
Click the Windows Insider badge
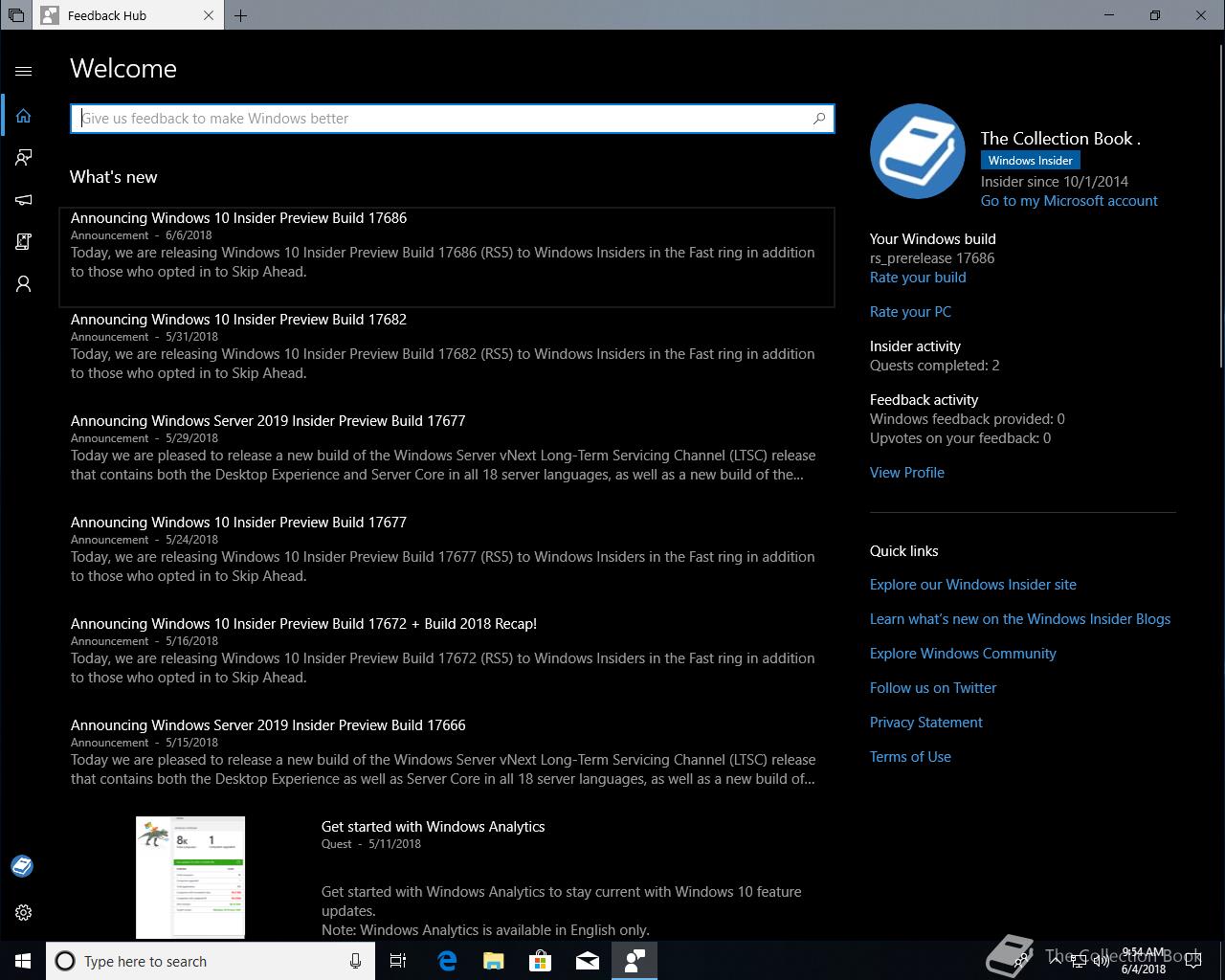[1031, 161]
